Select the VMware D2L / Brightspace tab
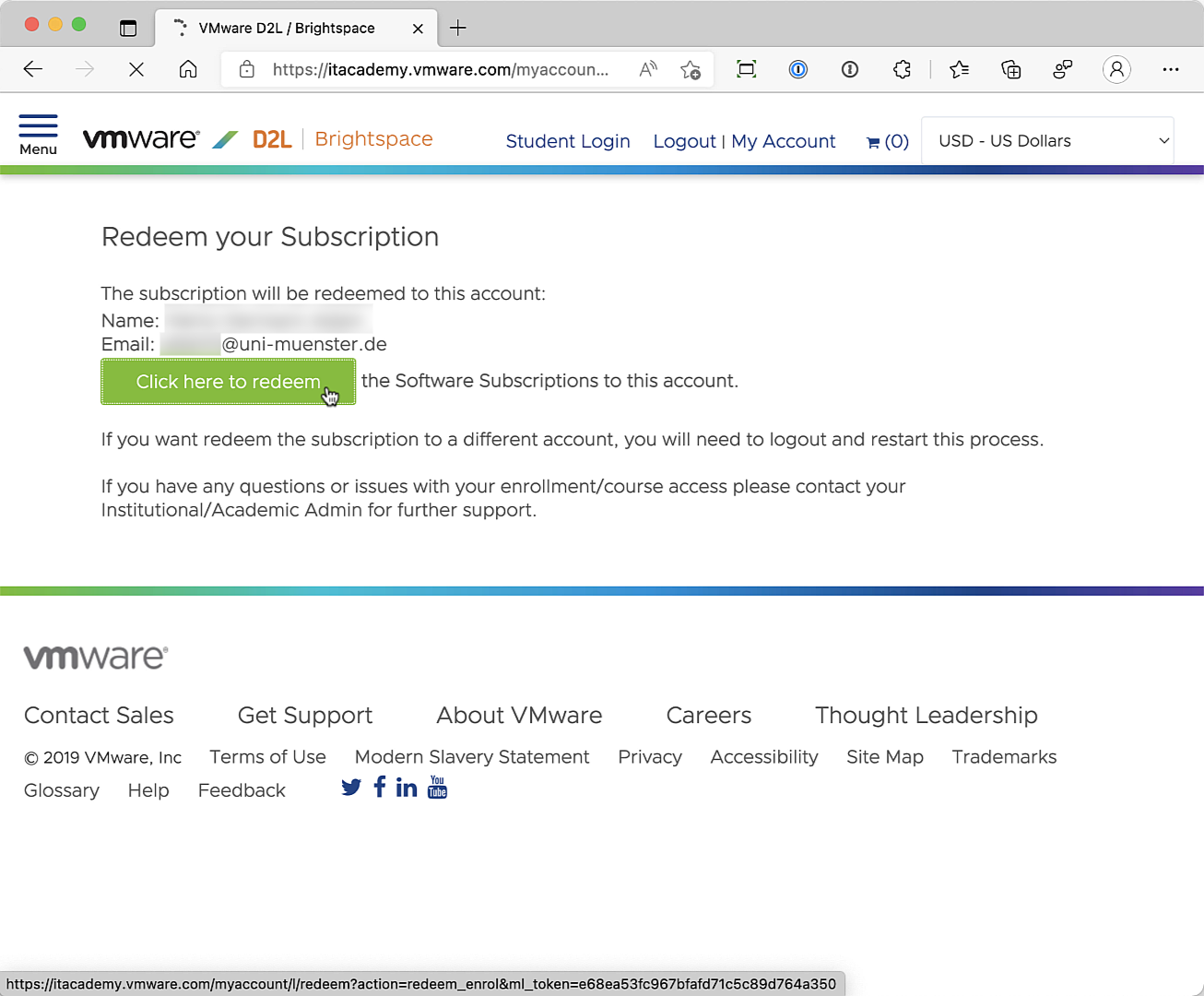Screen dimensions: 1204x996 coord(286,28)
